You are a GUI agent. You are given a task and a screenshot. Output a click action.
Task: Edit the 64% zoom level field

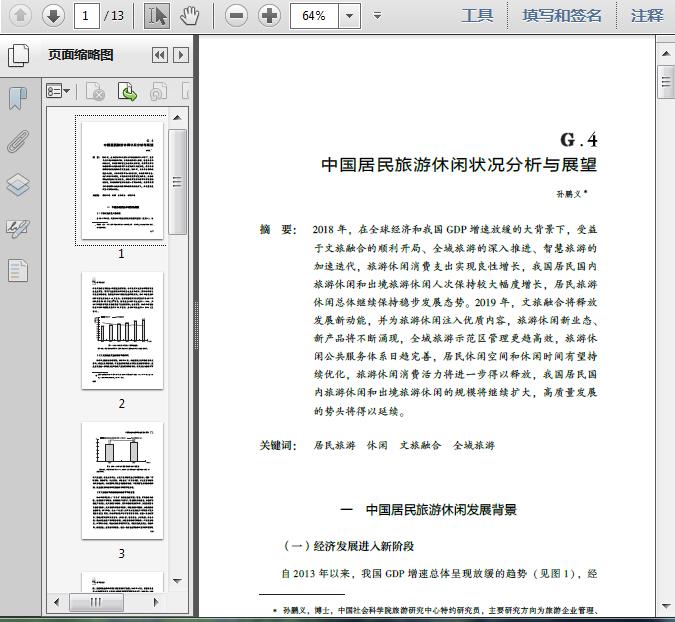coord(314,16)
